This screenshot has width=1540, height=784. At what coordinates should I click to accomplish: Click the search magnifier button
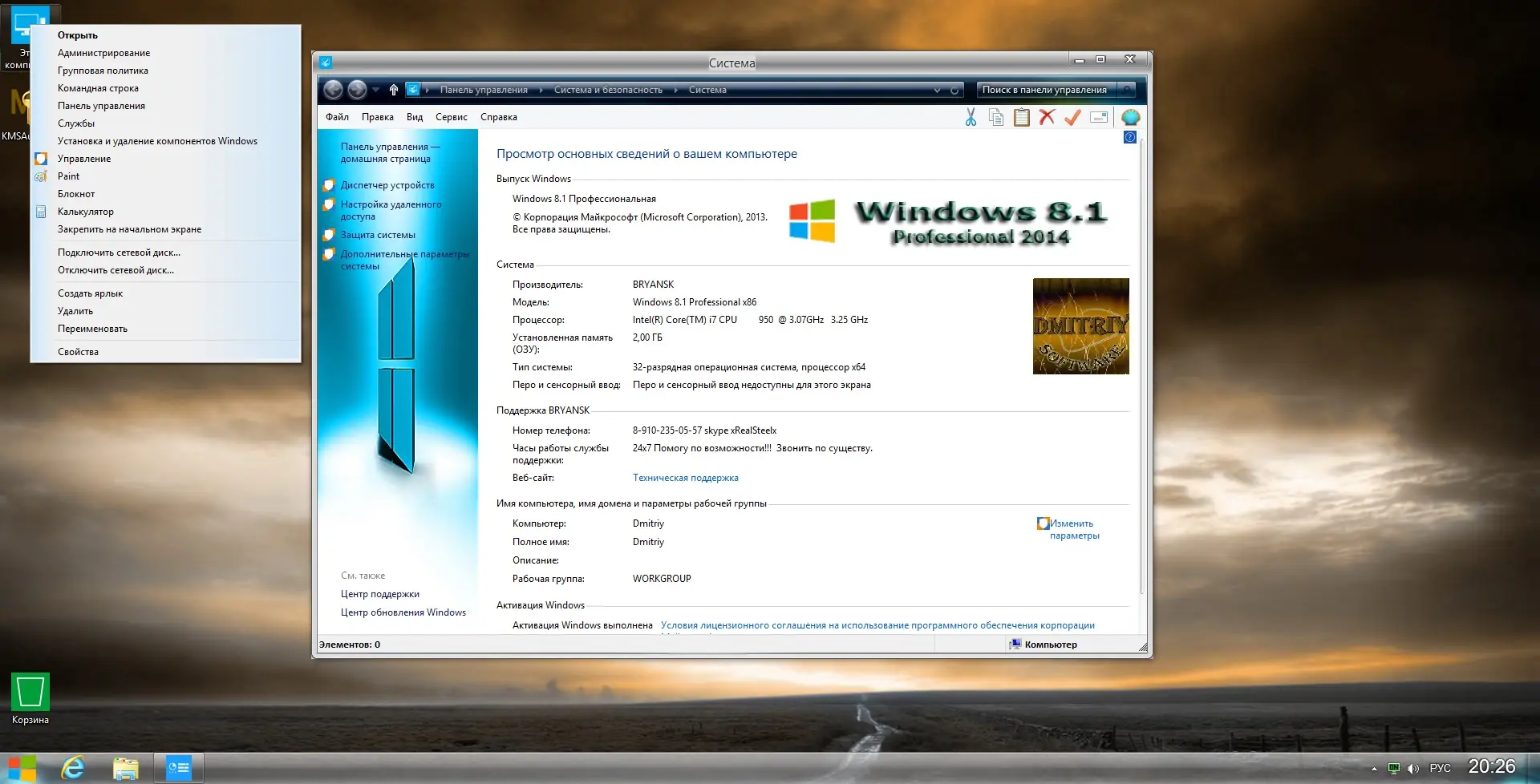(1127, 90)
